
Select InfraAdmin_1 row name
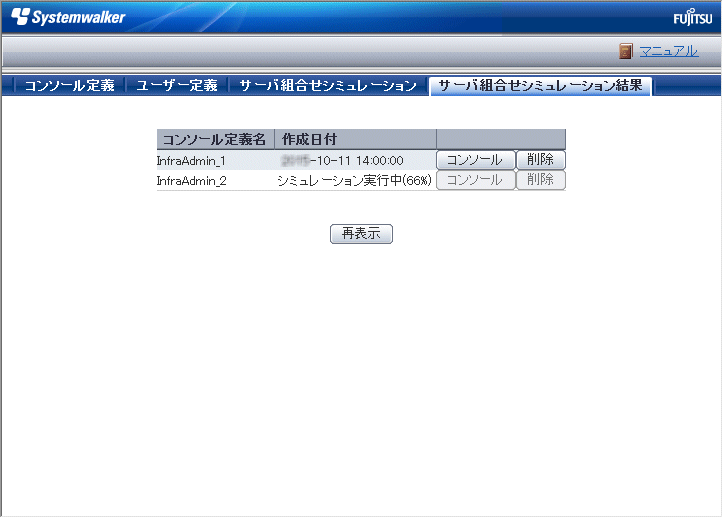tap(191, 161)
